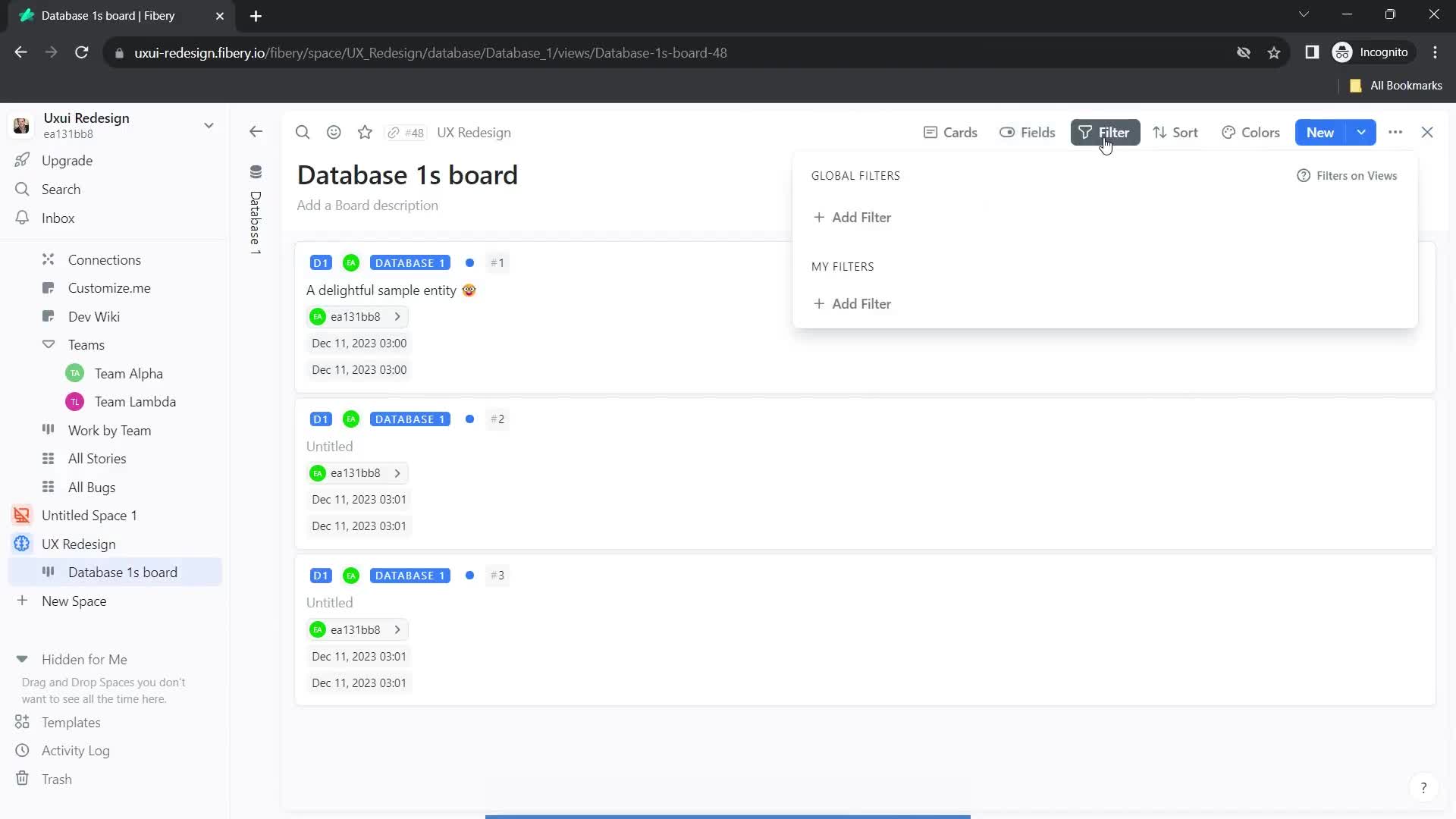
Task: Click the star/favorite icon for this view
Action: click(x=366, y=132)
